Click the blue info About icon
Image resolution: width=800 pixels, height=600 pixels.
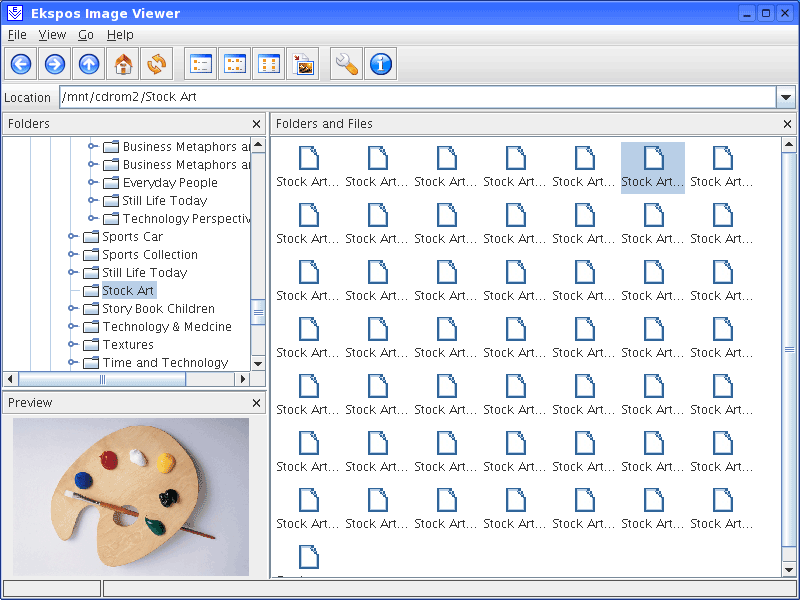click(x=381, y=65)
